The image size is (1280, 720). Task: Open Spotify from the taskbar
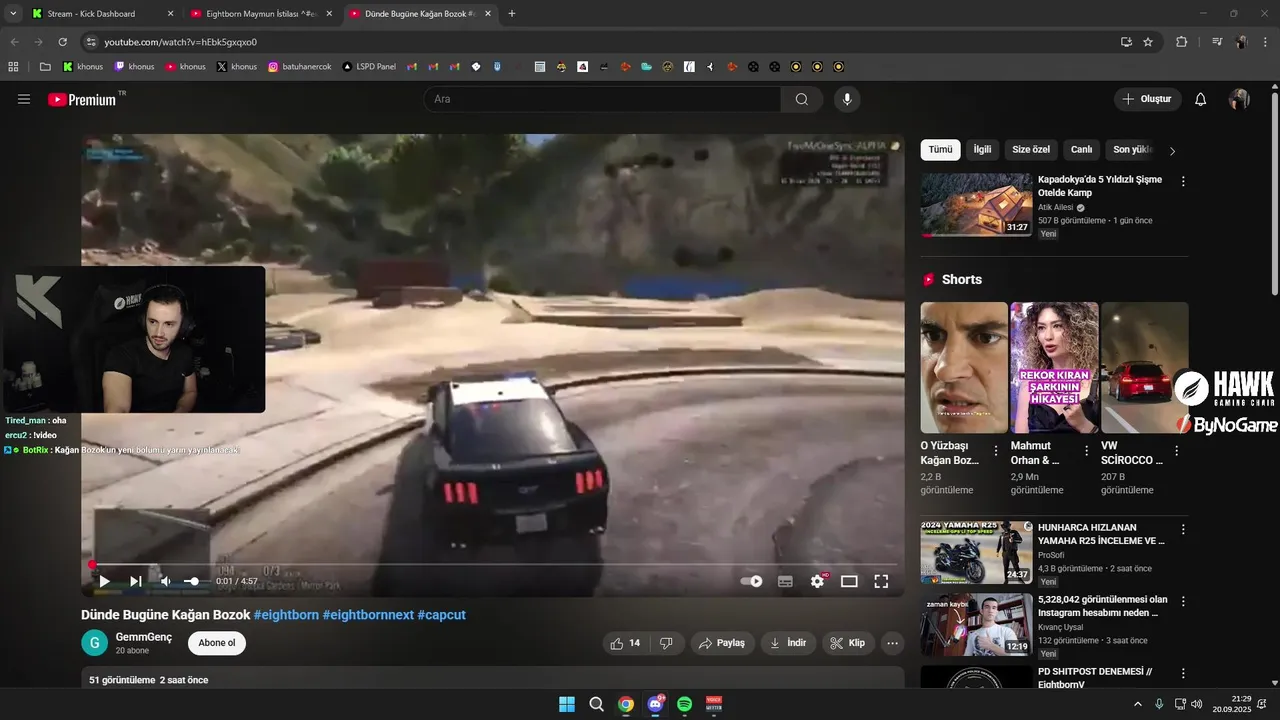point(685,704)
